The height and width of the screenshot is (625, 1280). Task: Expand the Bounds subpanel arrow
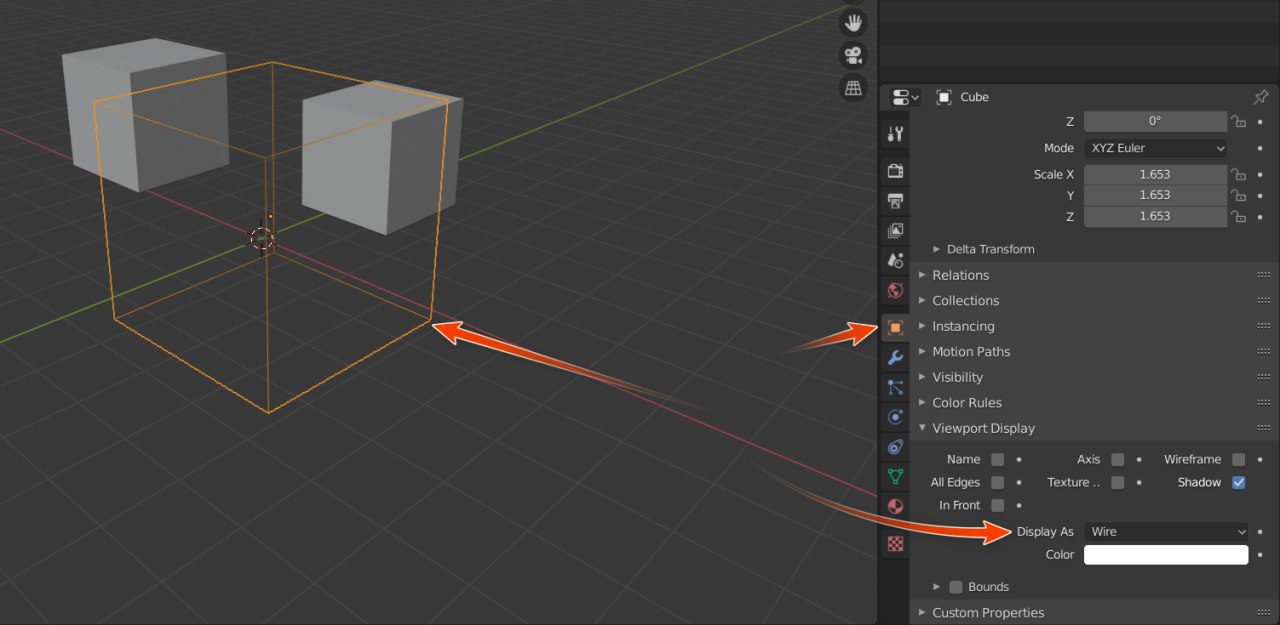point(937,587)
